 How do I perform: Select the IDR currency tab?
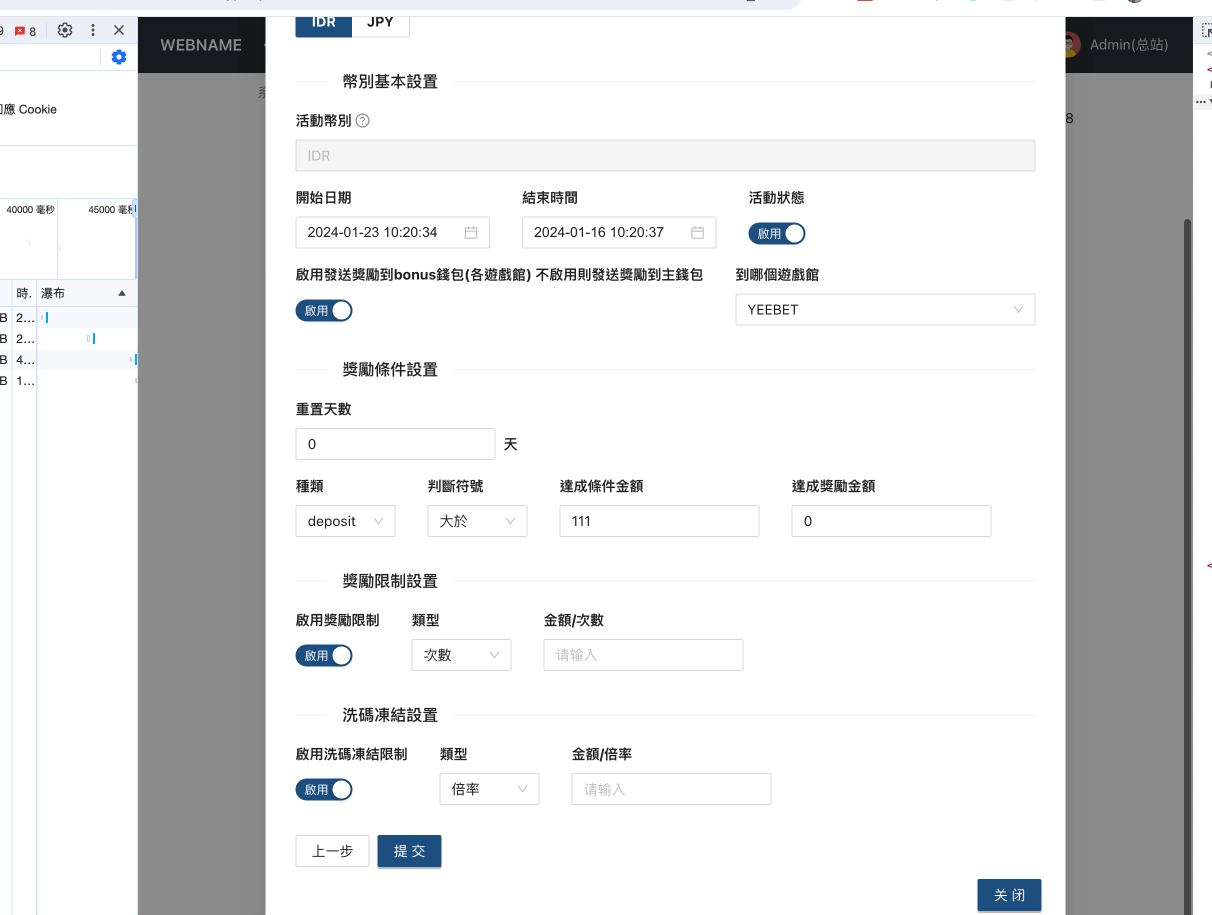coord(323,22)
